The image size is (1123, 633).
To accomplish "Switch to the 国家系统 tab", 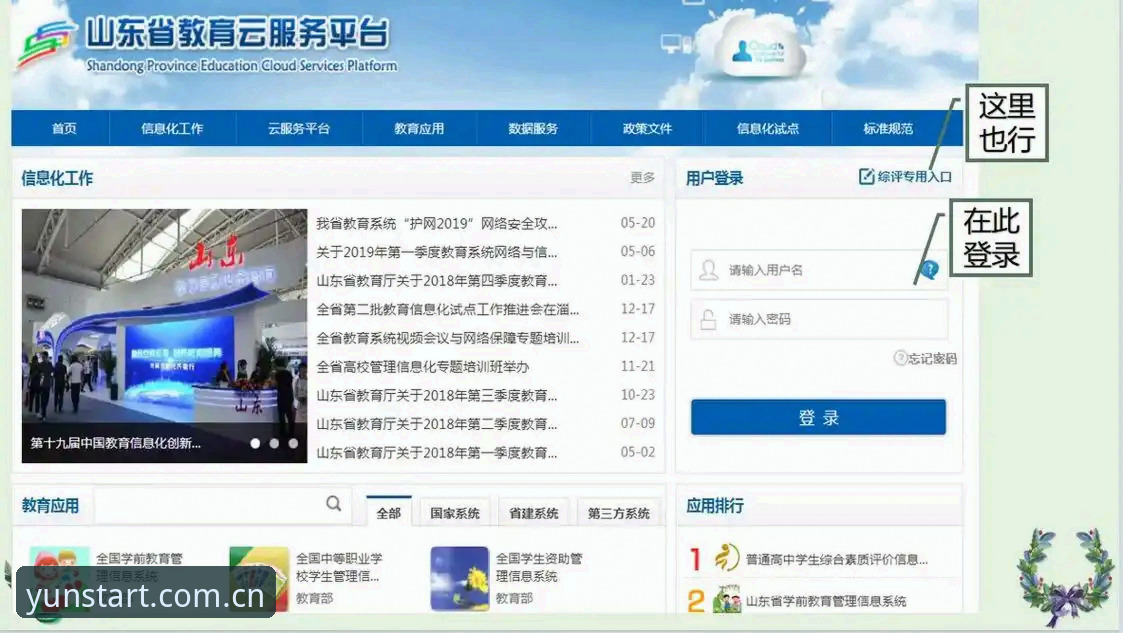I will (x=455, y=513).
